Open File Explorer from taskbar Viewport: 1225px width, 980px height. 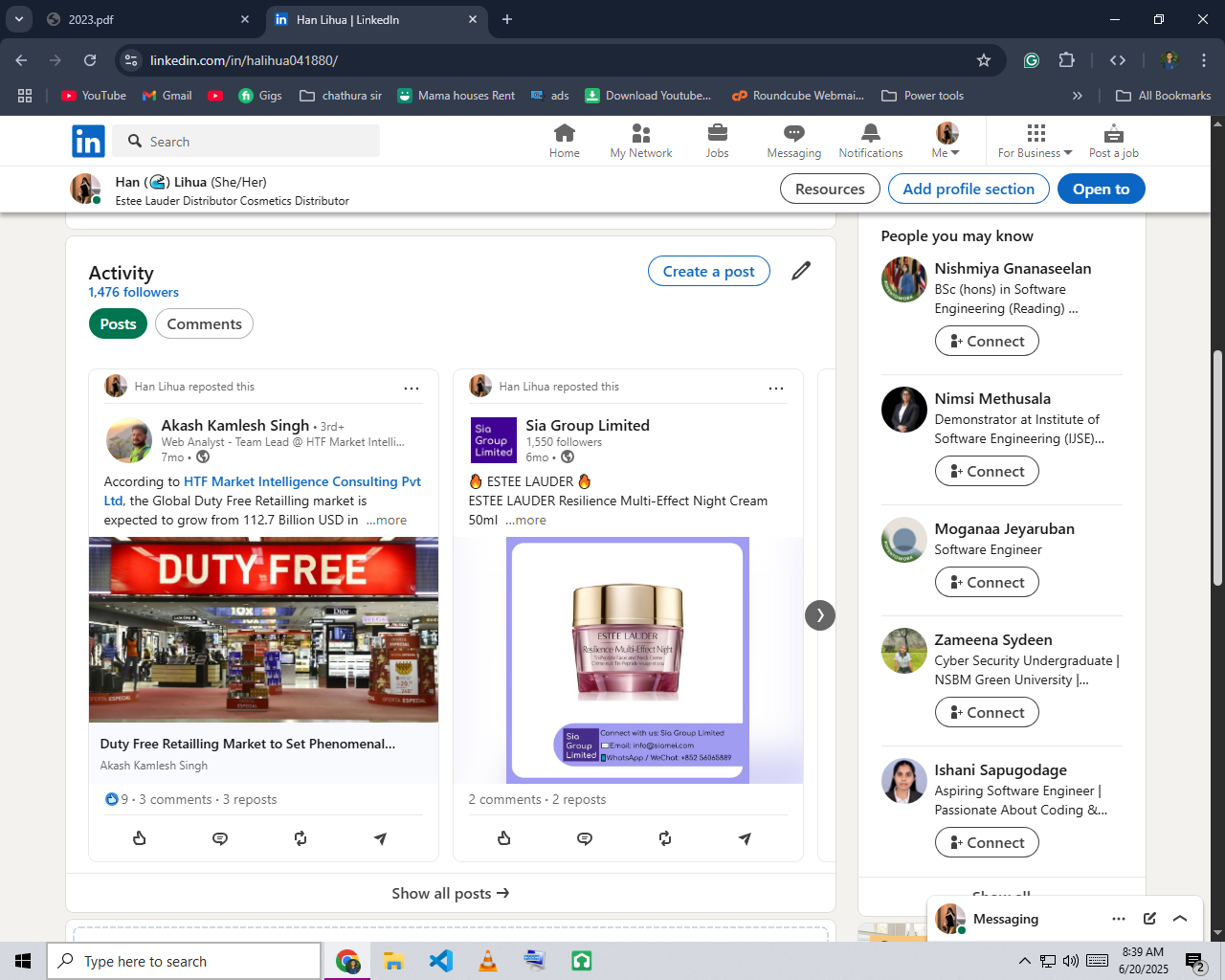394,961
